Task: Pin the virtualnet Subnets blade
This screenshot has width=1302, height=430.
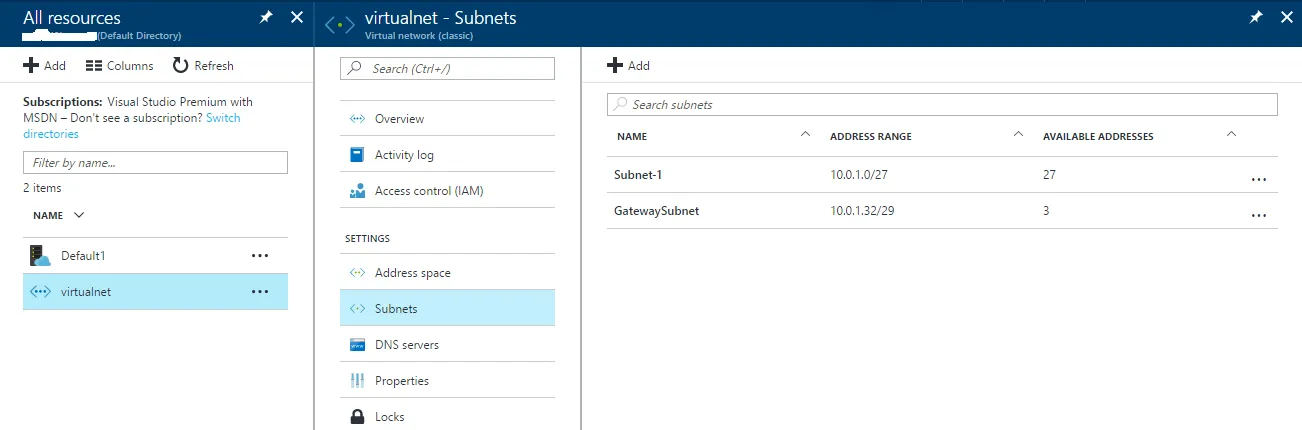Action: pos(1256,18)
